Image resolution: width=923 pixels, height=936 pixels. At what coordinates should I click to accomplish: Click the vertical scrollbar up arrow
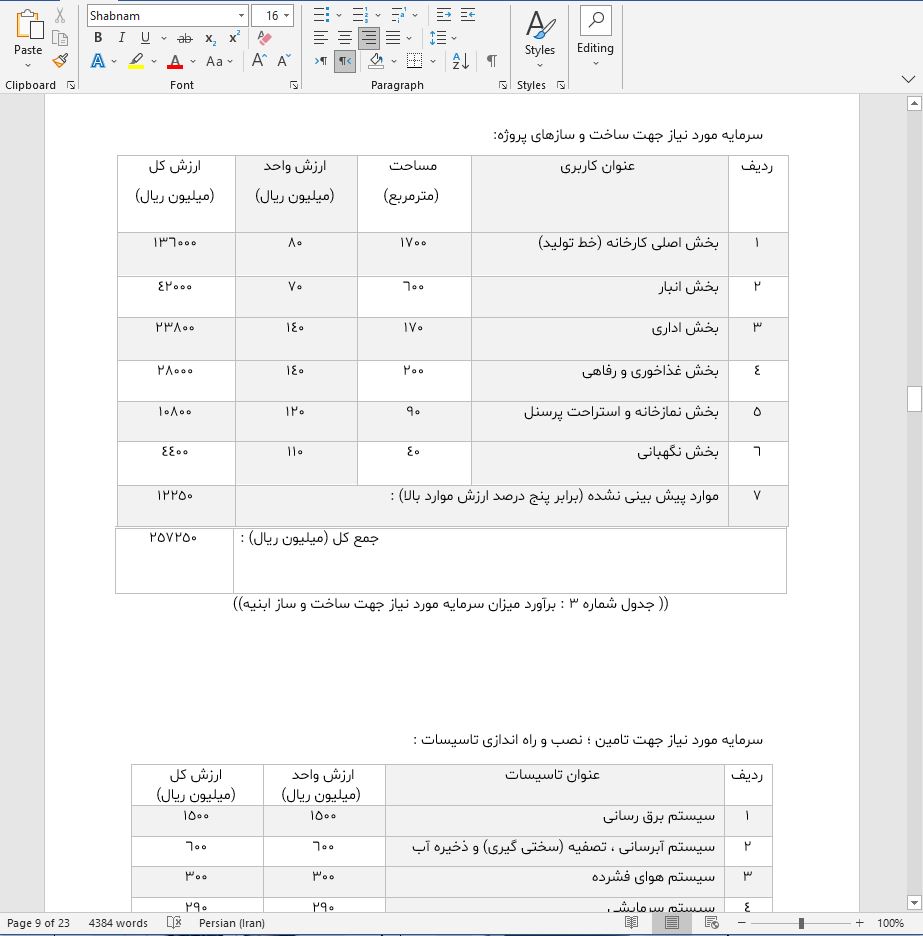tap(914, 103)
